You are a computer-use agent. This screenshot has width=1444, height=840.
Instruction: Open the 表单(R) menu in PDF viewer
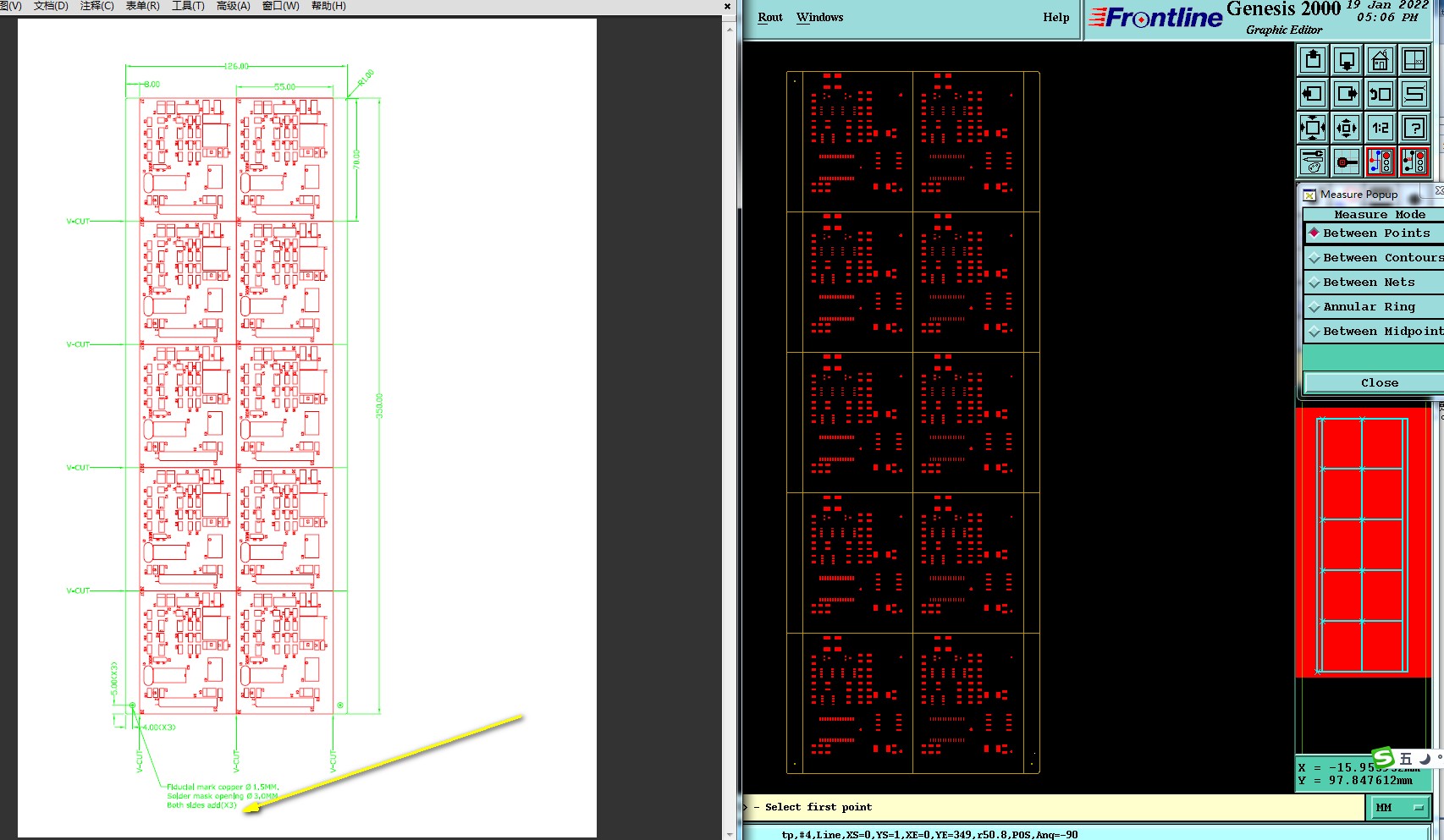(x=142, y=6)
